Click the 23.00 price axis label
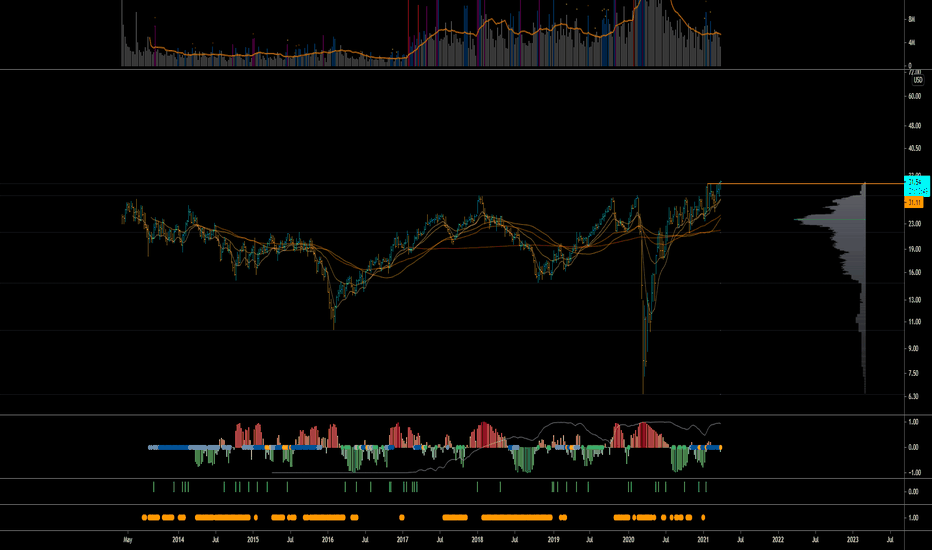The image size is (932, 550). point(914,224)
